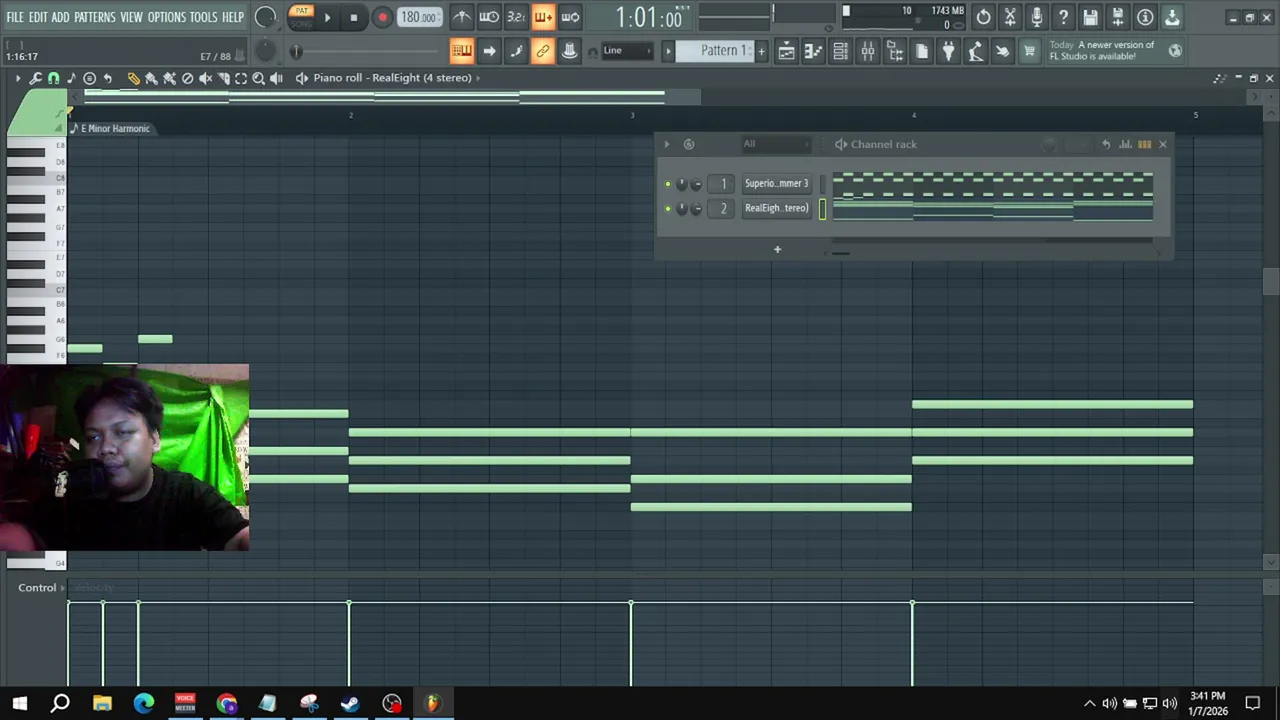Open the tempo tapper icon
1280x720 pixels.
(975, 51)
